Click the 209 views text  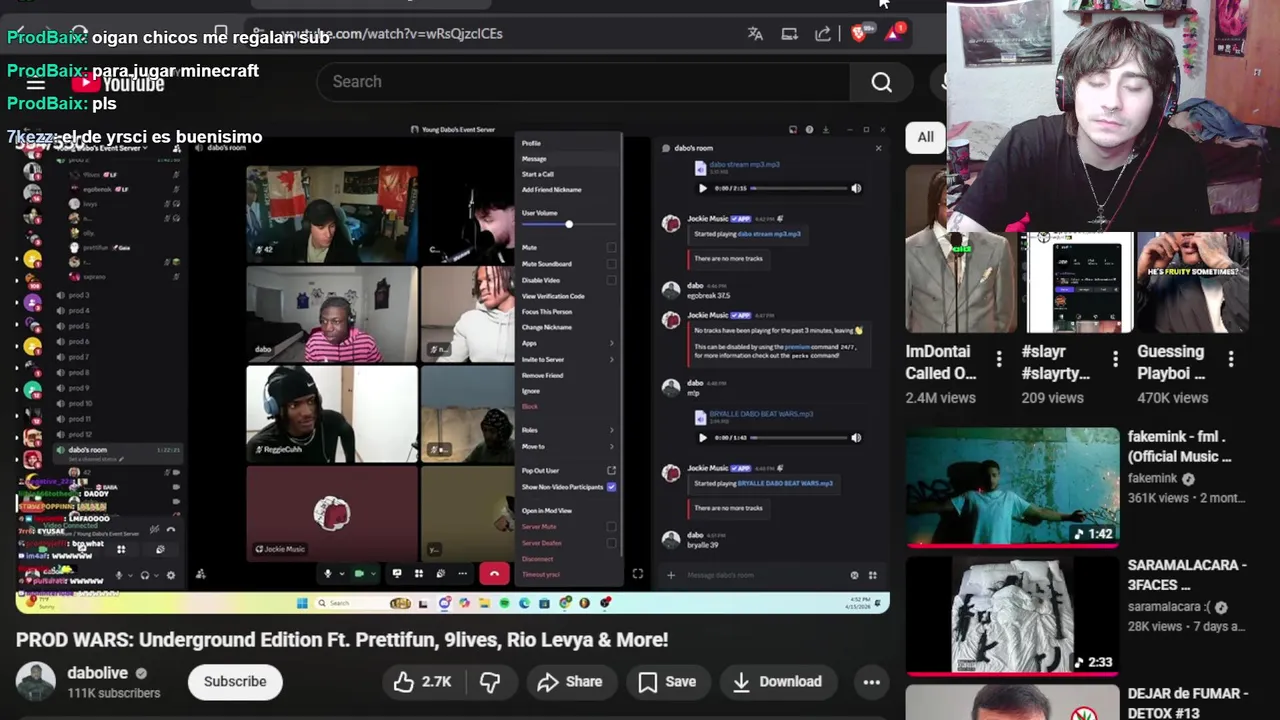[1052, 398]
